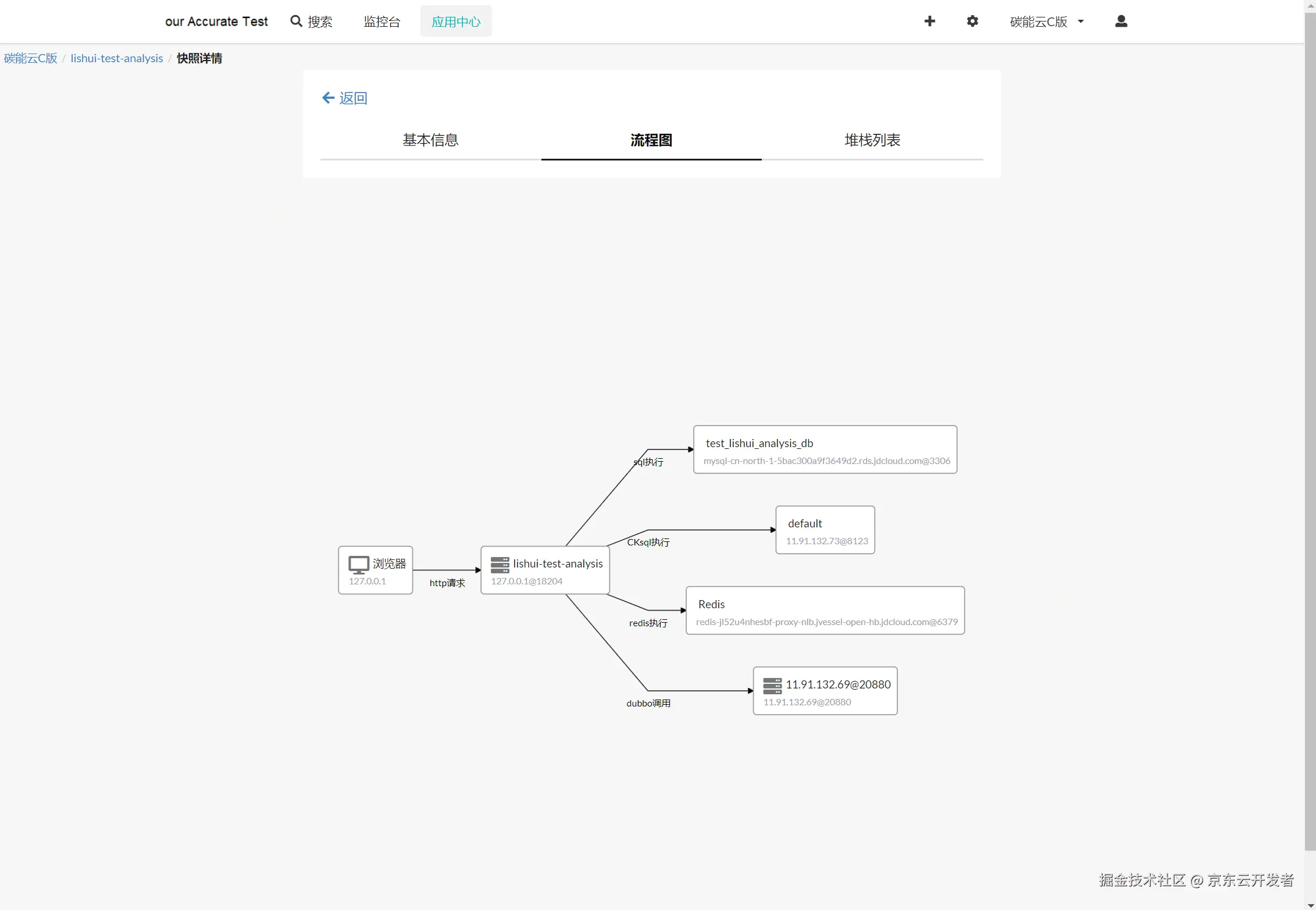Click server icon in lishui-test-analysis node
Viewport: 1316px width, 910px height.
(500, 564)
